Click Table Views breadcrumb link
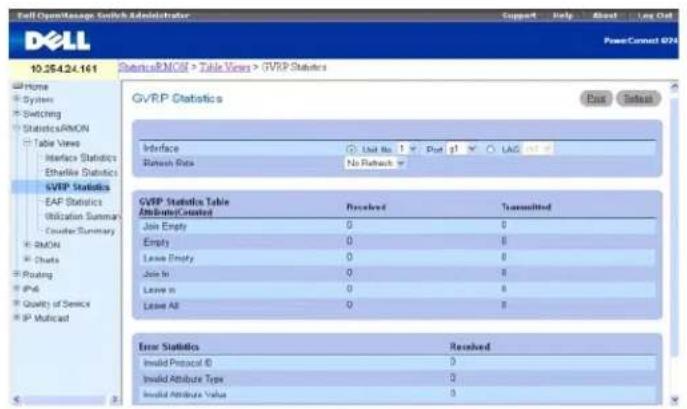687x409 pixels. [225, 67]
